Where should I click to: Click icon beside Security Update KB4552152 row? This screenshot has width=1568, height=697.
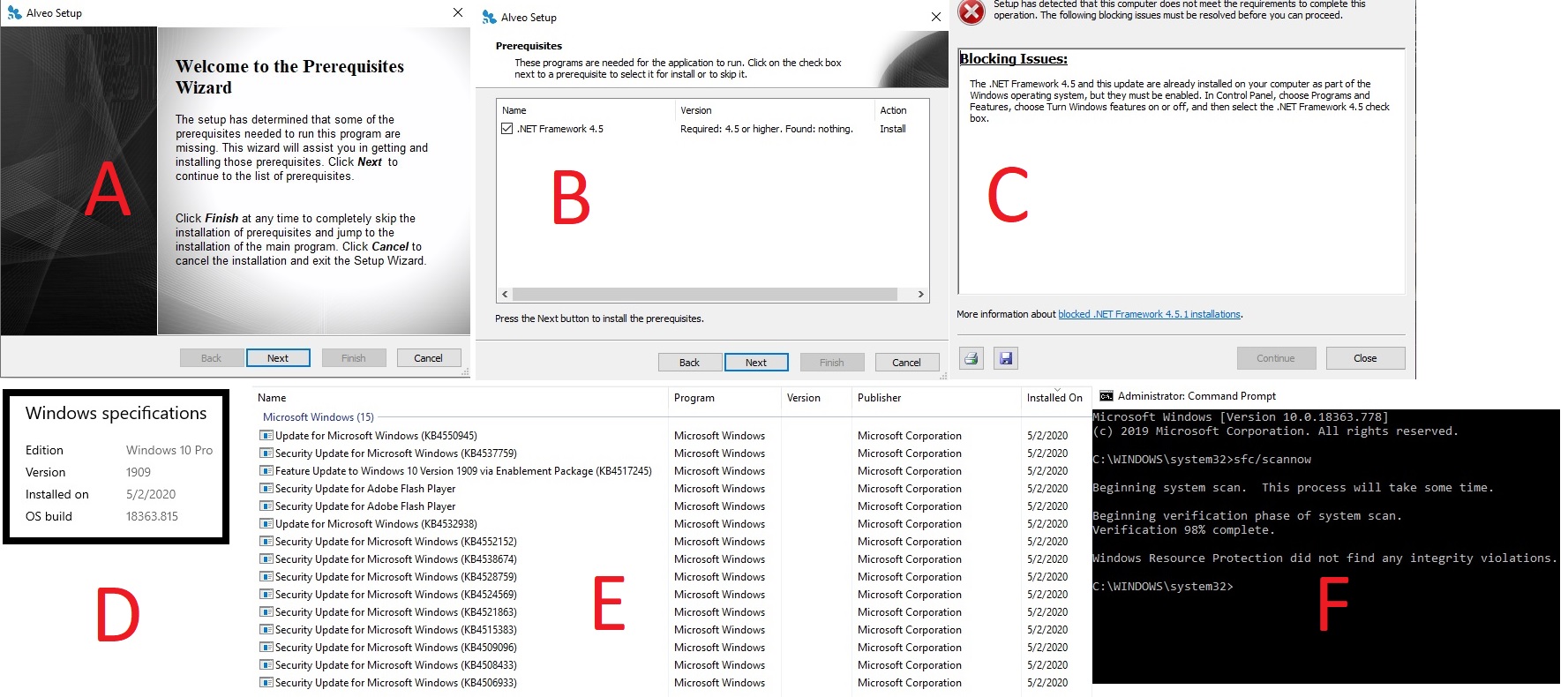[x=266, y=542]
